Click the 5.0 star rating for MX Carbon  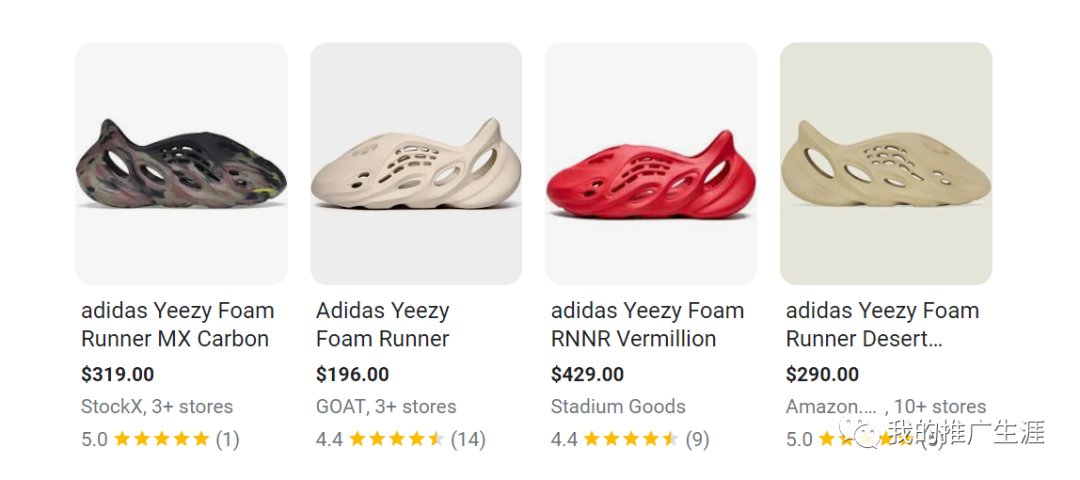click(x=160, y=439)
